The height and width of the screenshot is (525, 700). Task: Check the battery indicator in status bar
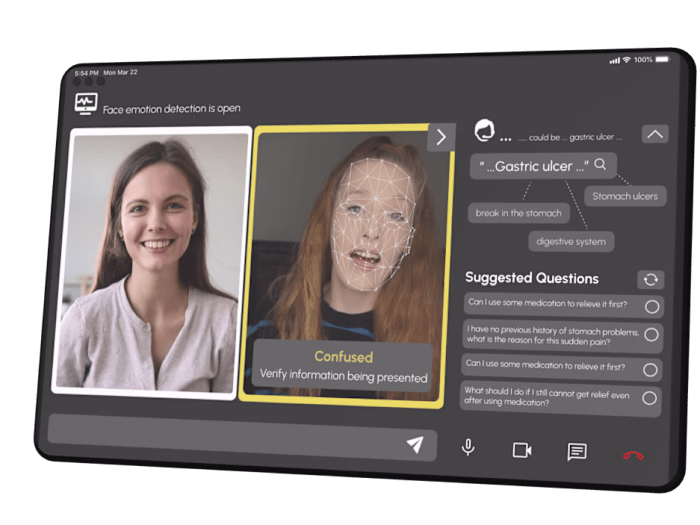pyautogui.click(x=662, y=59)
